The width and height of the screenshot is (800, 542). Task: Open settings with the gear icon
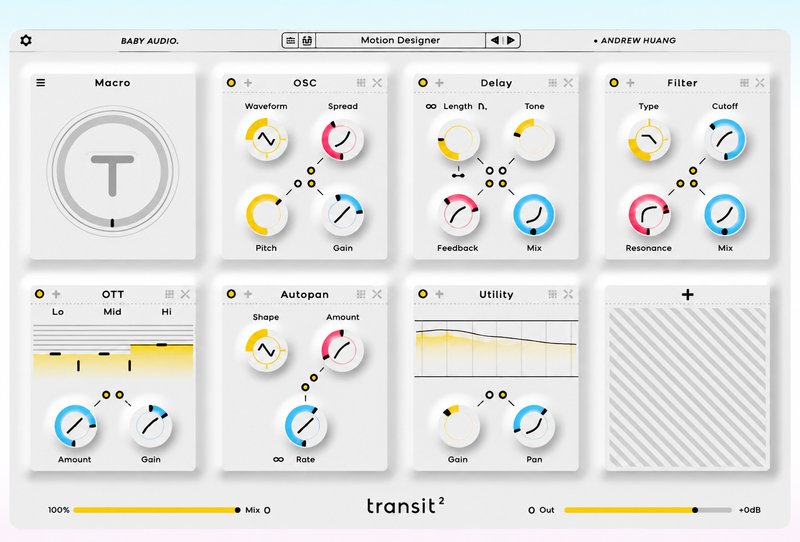(x=26, y=40)
